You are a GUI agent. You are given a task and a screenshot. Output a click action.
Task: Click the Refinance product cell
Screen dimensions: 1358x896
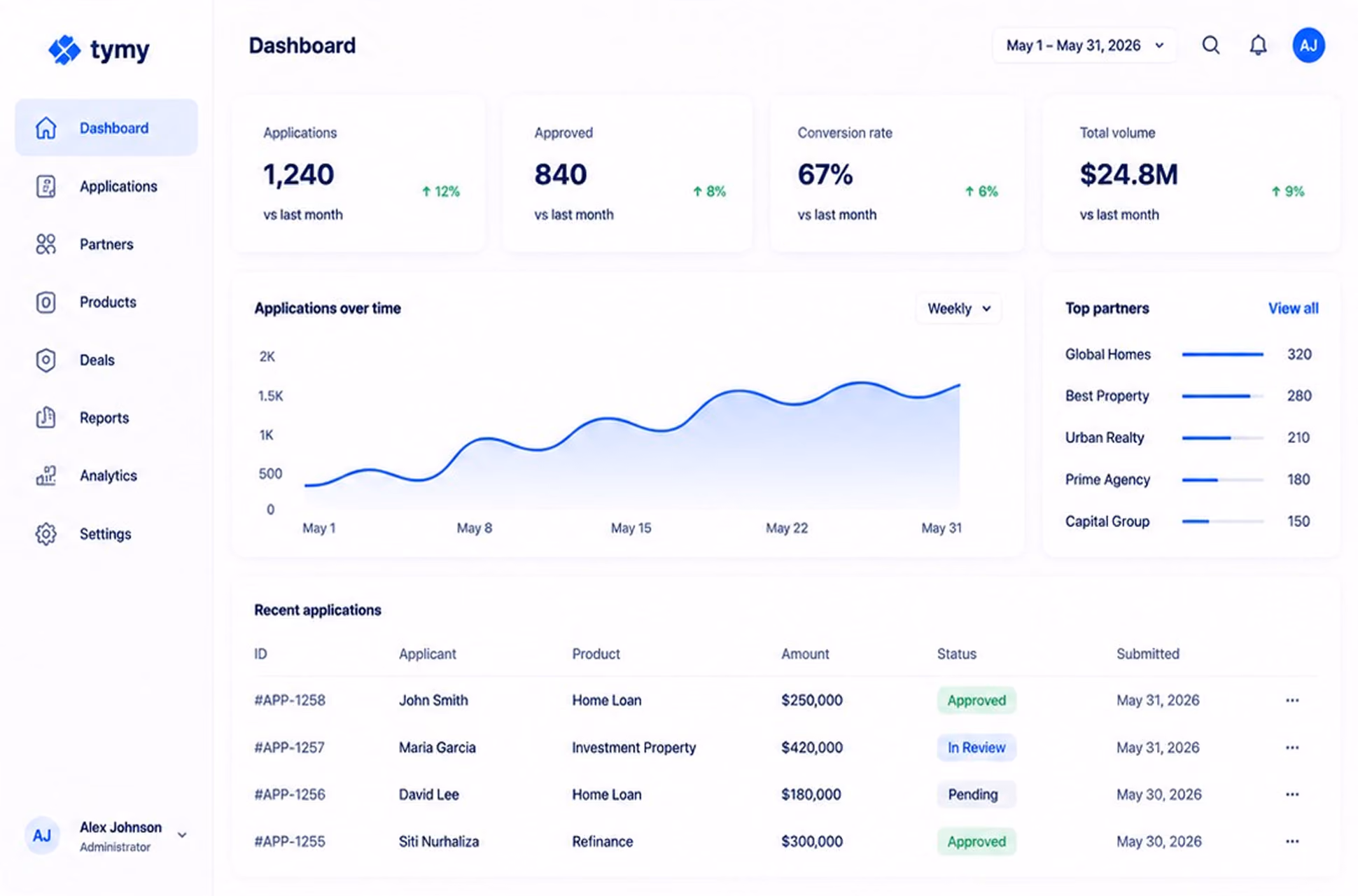click(x=602, y=841)
